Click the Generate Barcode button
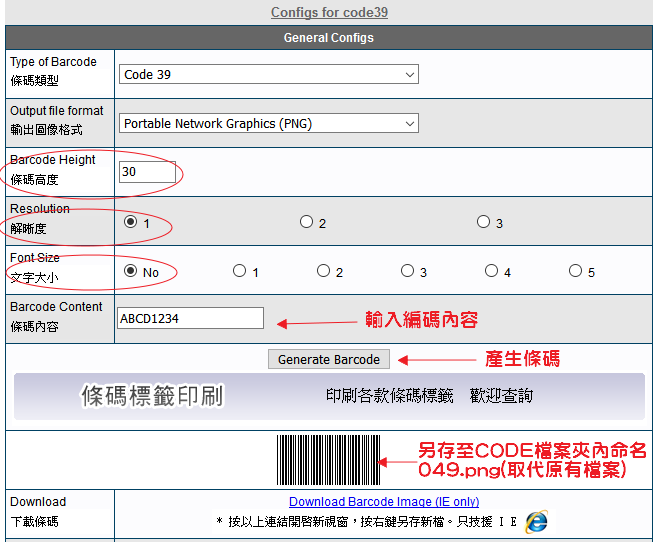This screenshot has height=542, width=654. 329,359
